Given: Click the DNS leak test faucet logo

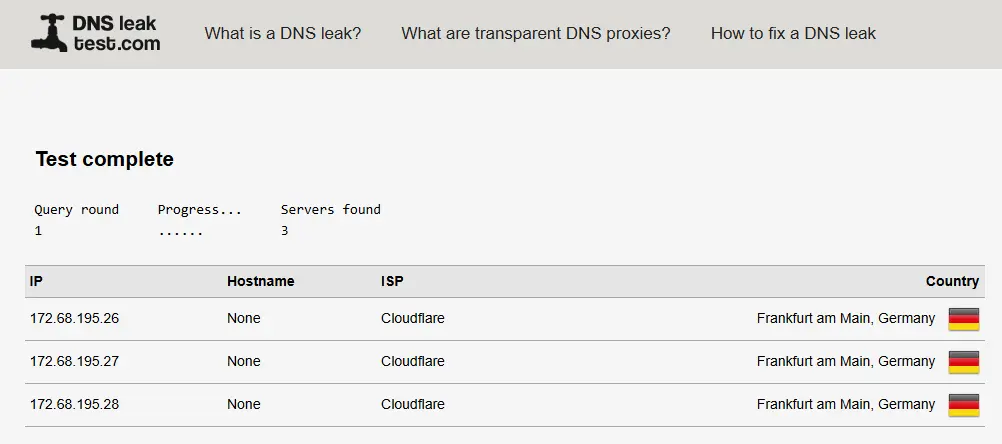Looking at the screenshot, I should point(49,33).
